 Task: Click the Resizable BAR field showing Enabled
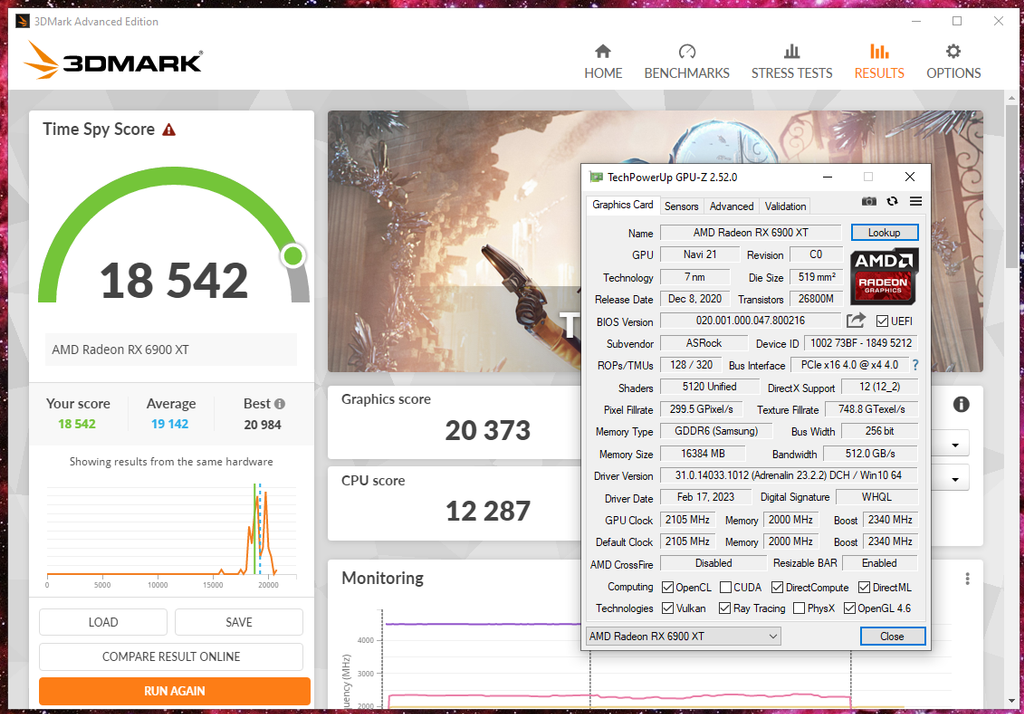coord(880,563)
